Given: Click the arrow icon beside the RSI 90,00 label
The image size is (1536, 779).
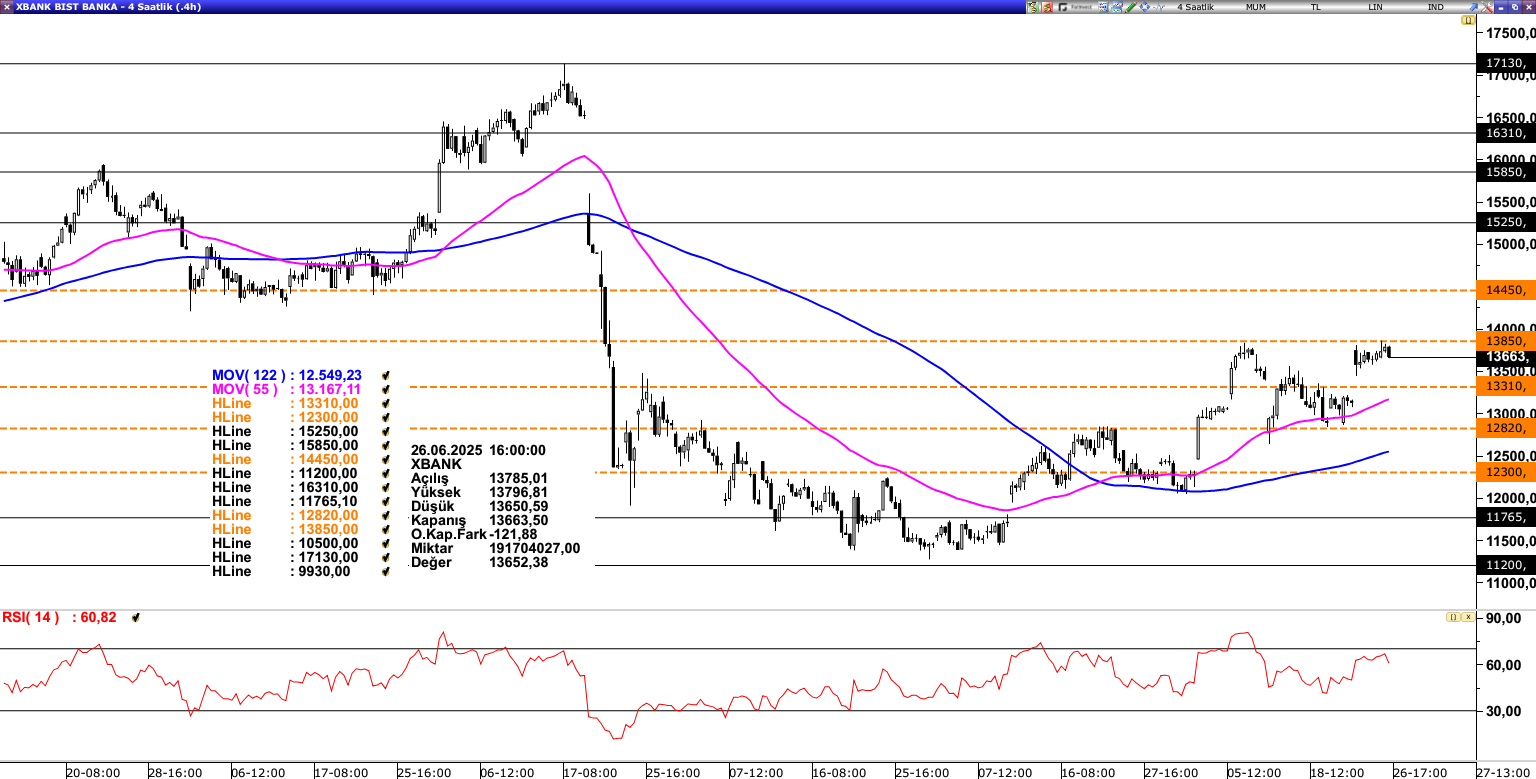Looking at the screenshot, I should point(1467,617).
